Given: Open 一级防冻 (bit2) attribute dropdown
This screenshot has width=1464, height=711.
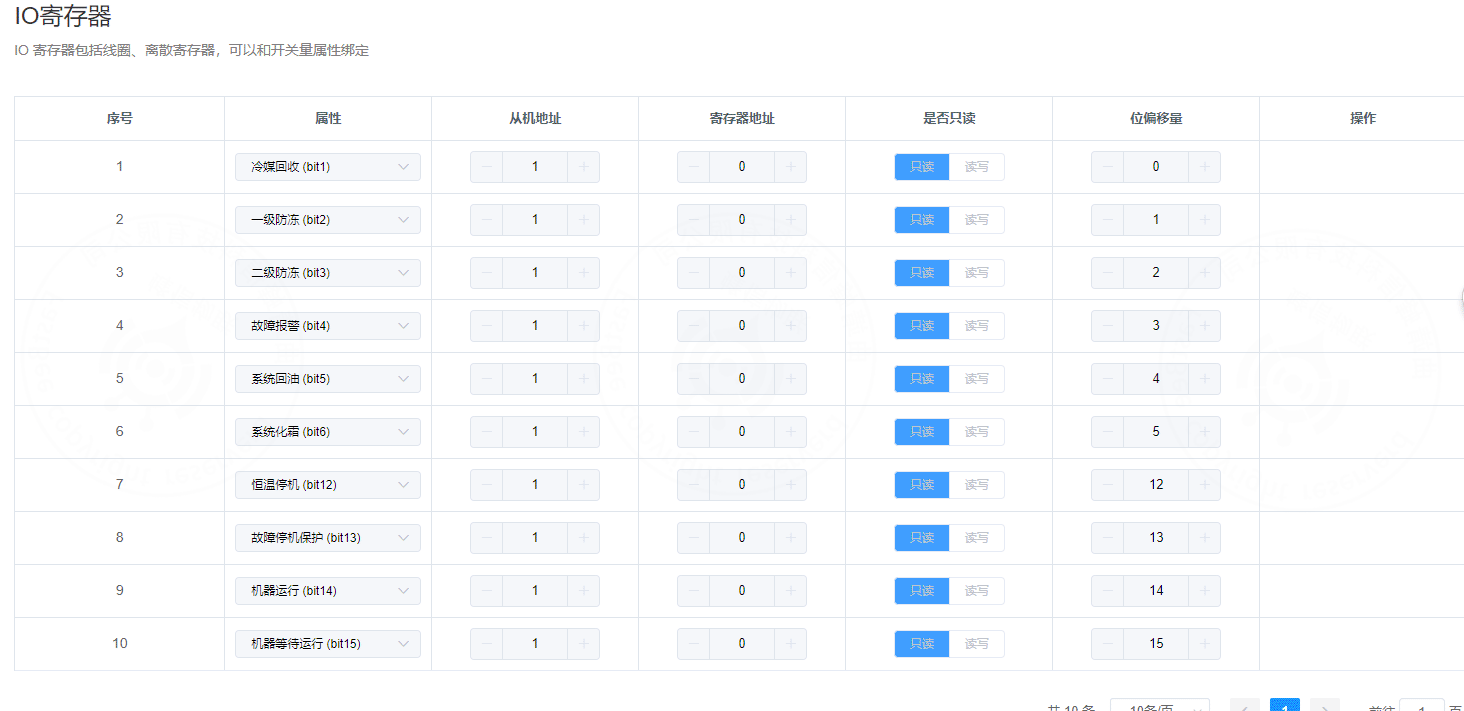Looking at the screenshot, I should click(x=328, y=220).
